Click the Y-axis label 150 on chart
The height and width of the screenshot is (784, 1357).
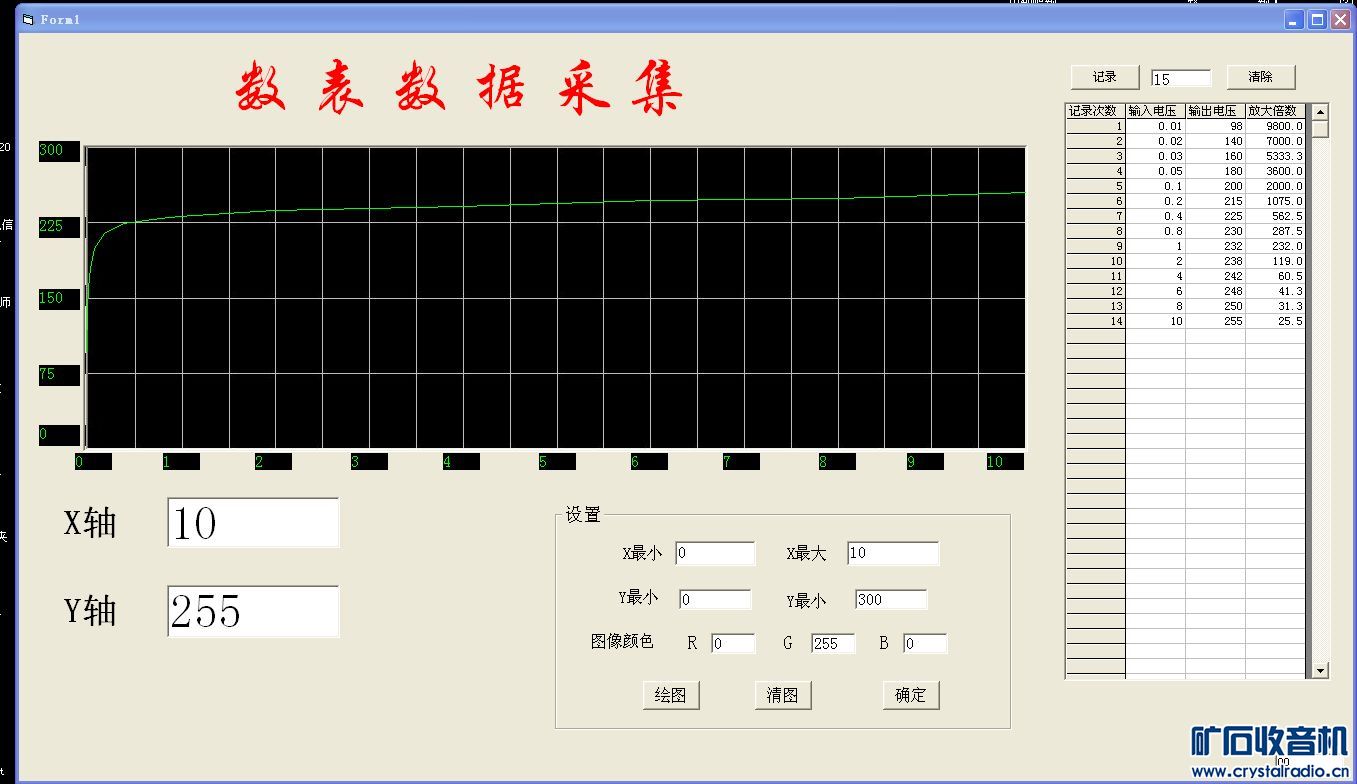59,298
